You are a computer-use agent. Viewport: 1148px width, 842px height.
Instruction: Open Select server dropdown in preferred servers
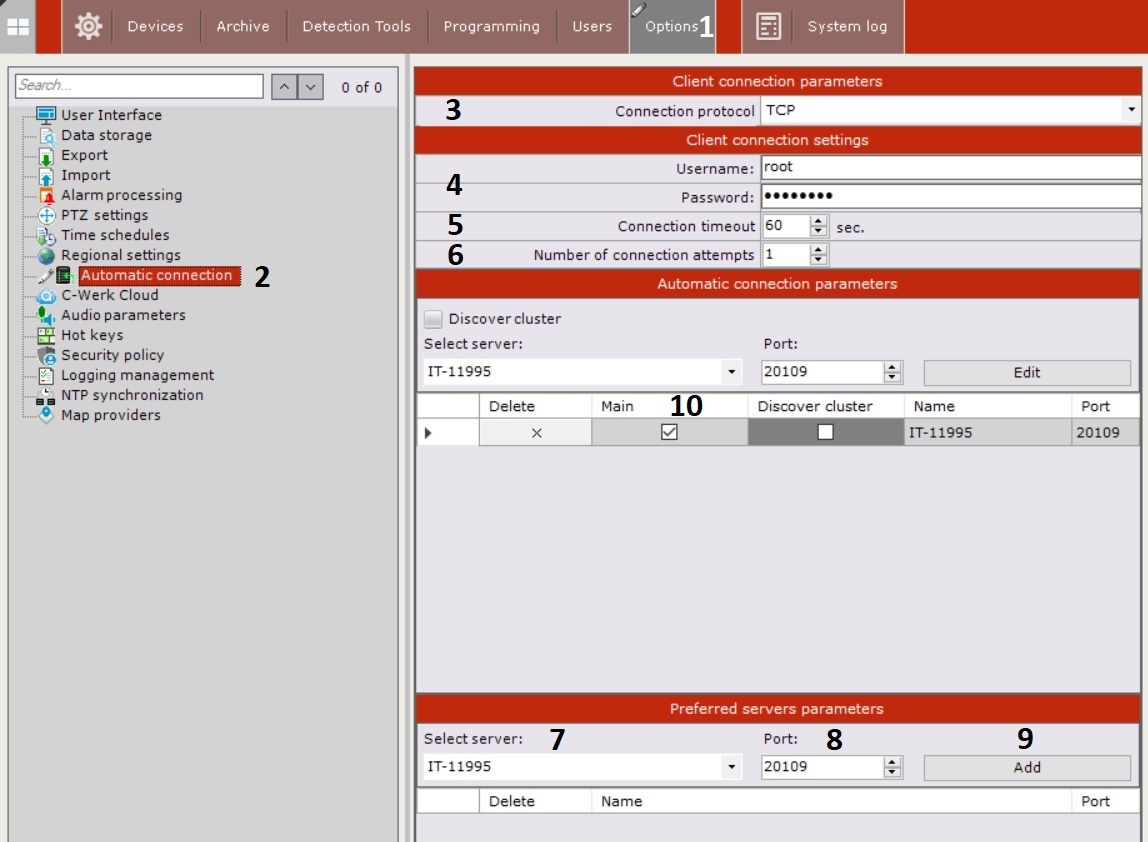[x=732, y=767]
